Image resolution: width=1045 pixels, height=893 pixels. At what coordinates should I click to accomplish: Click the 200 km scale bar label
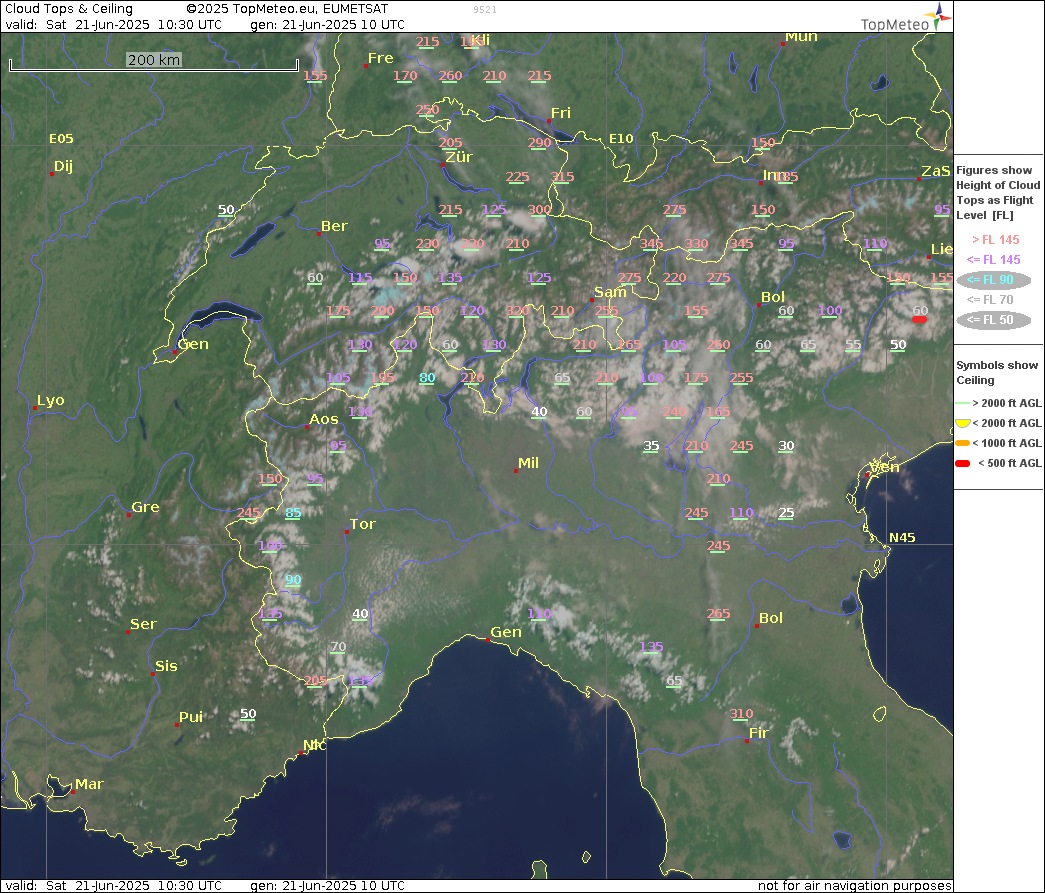point(154,60)
